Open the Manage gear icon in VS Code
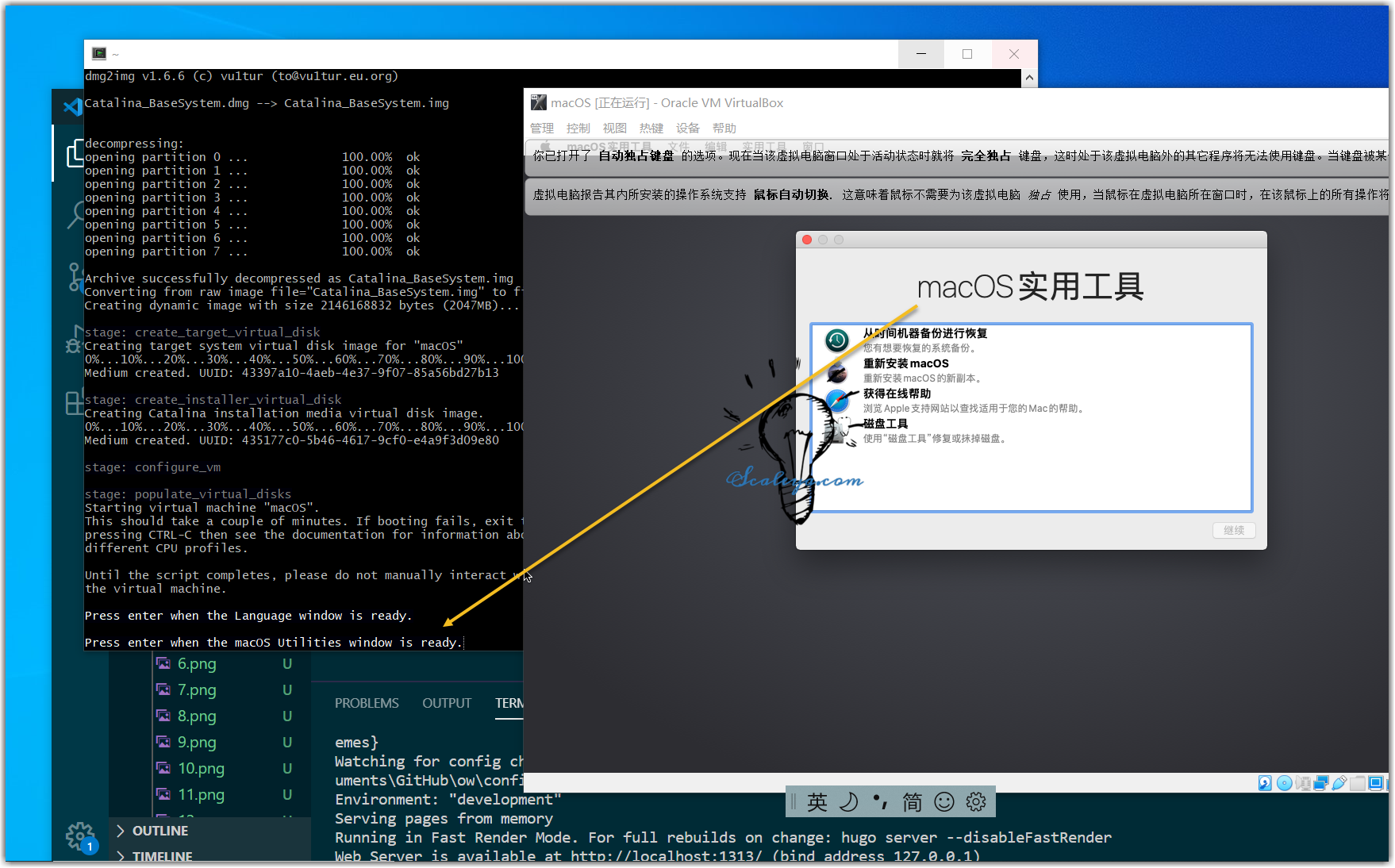The height and width of the screenshot is (868, 1395). pyautogui.click(x=79, y=835)
